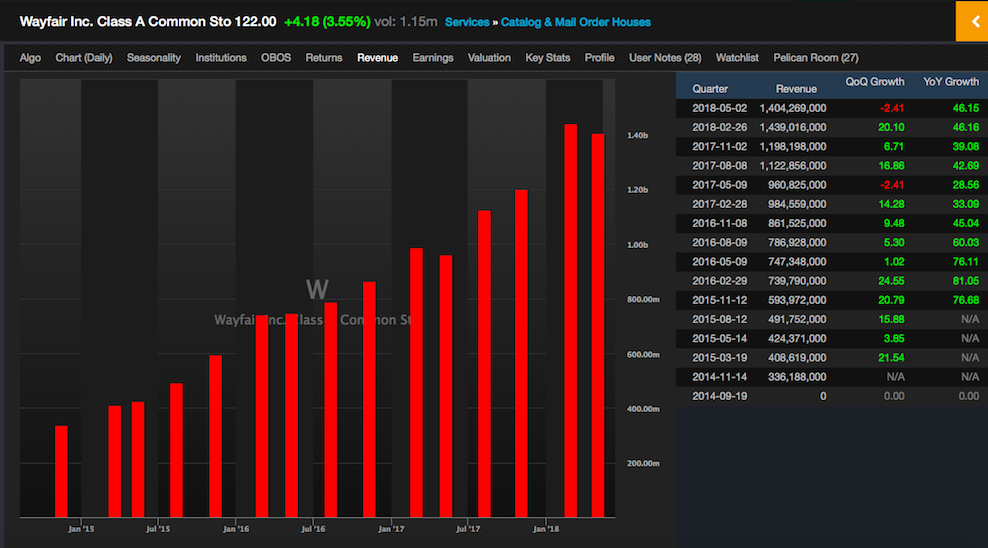
Task: View the Key Stats tab
Action: (548, 58)
